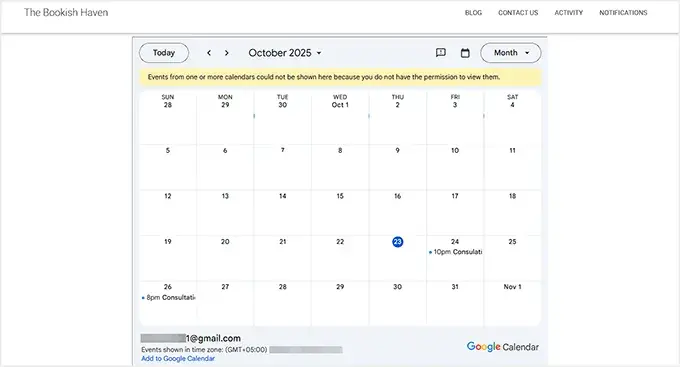Select day 5 in calendar

tap(167, 151)
